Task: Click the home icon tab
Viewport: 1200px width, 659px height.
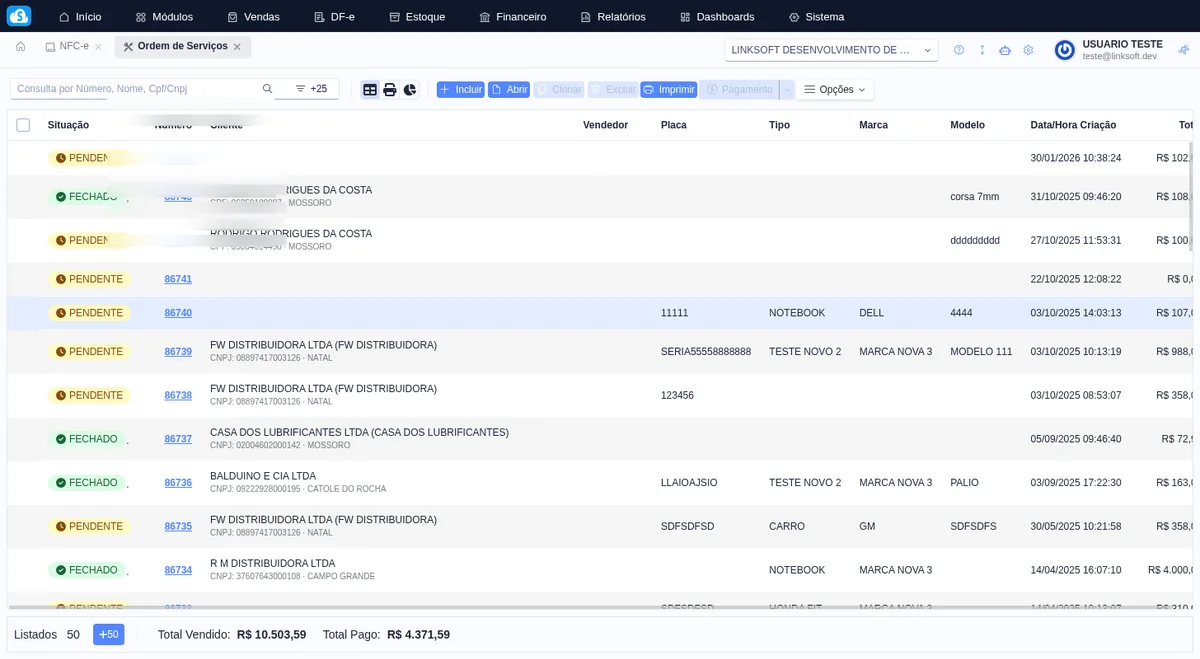Action: coord(20,47)
